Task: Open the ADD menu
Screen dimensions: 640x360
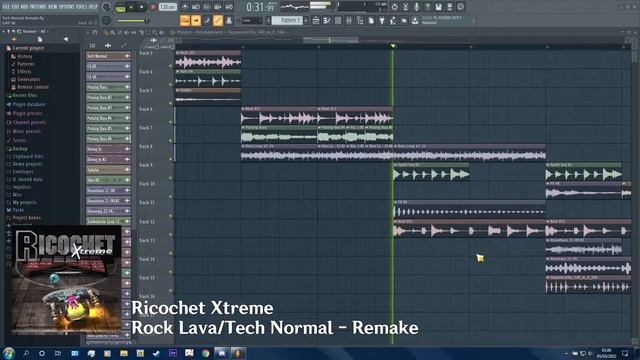Action: [24, 7]
